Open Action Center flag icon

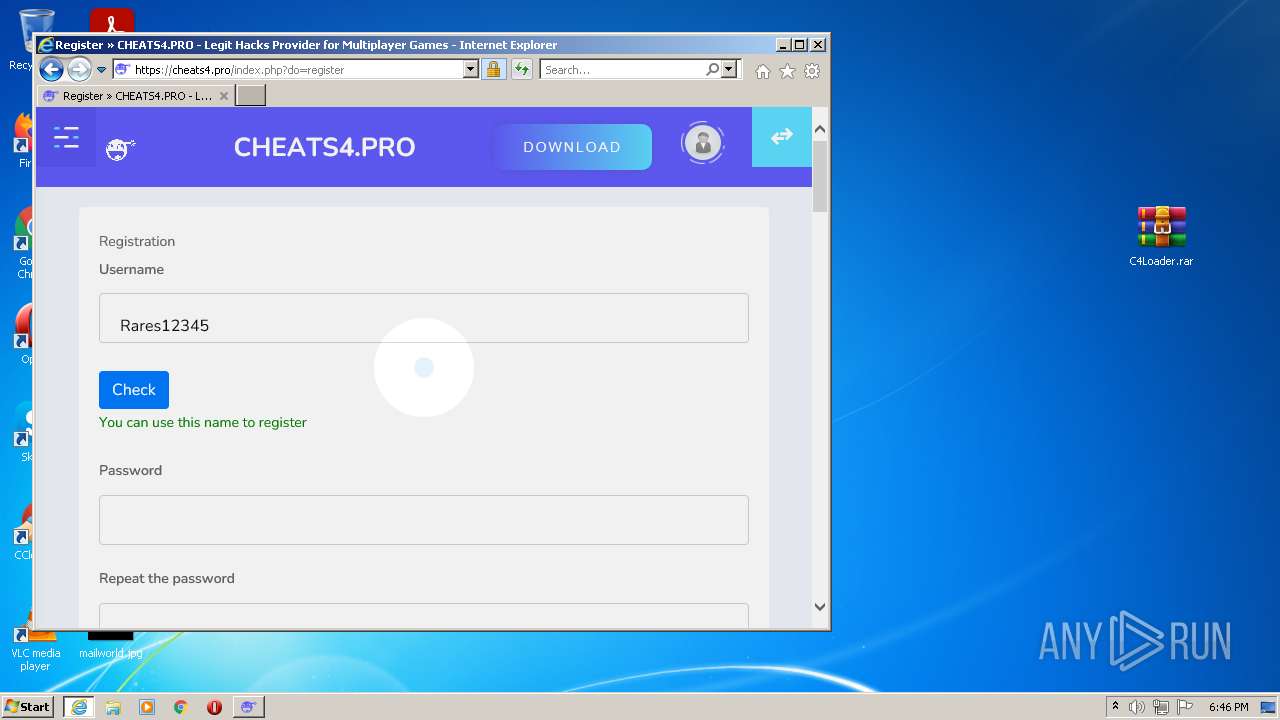coord(1185,707)
